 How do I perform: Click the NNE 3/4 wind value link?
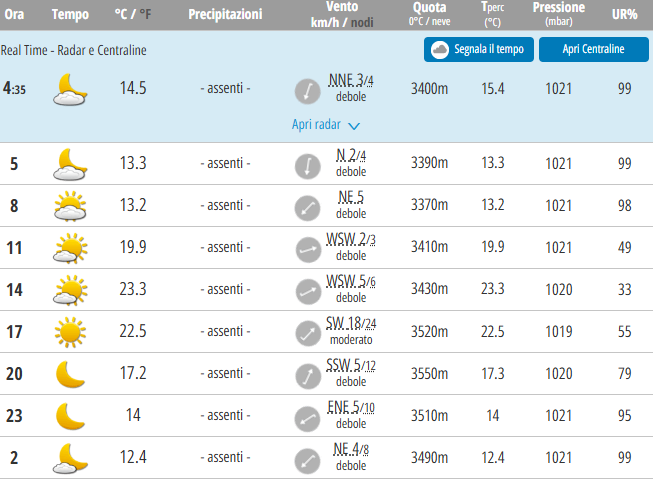point(350,81)
